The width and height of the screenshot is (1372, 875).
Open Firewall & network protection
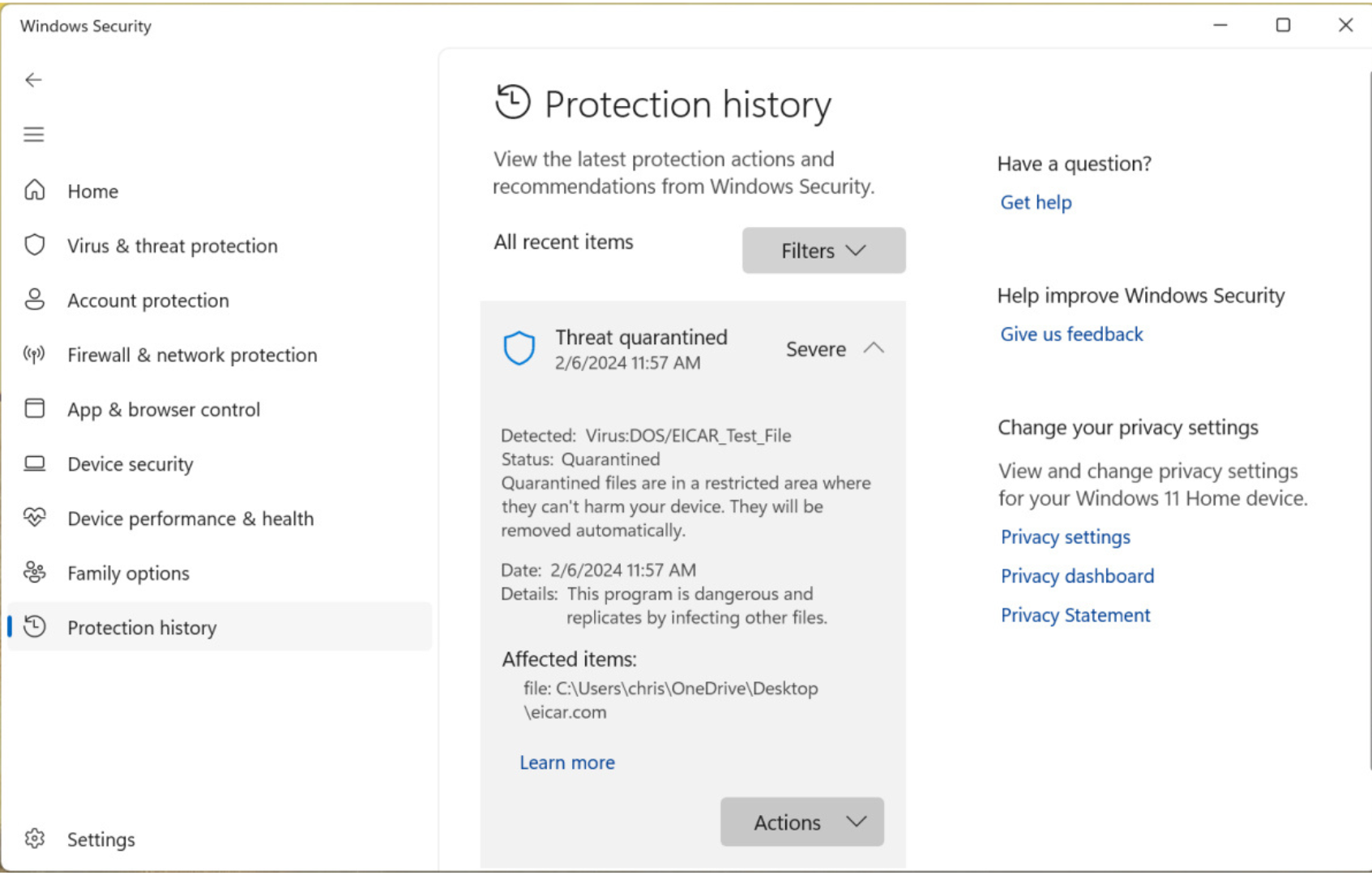[192, 355]
